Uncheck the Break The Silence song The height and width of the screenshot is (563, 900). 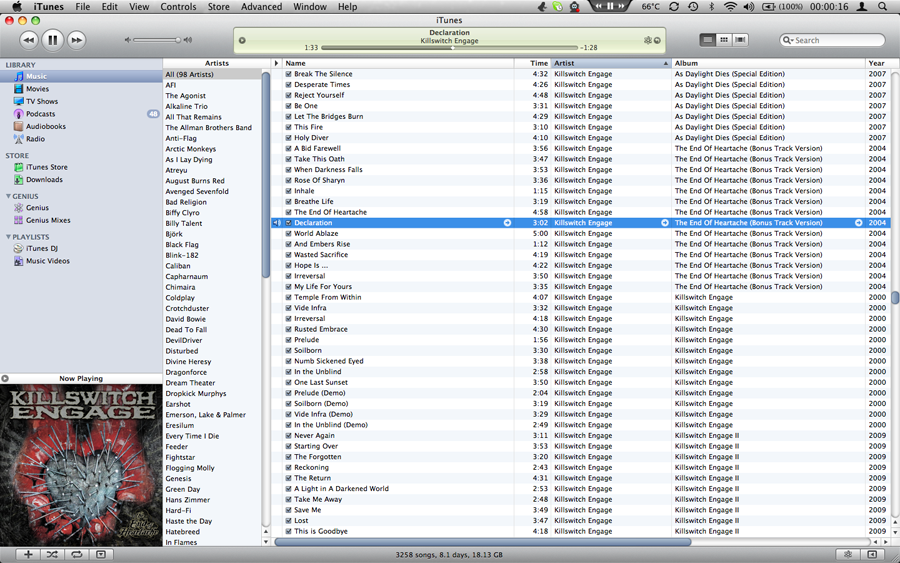(289, 74)
